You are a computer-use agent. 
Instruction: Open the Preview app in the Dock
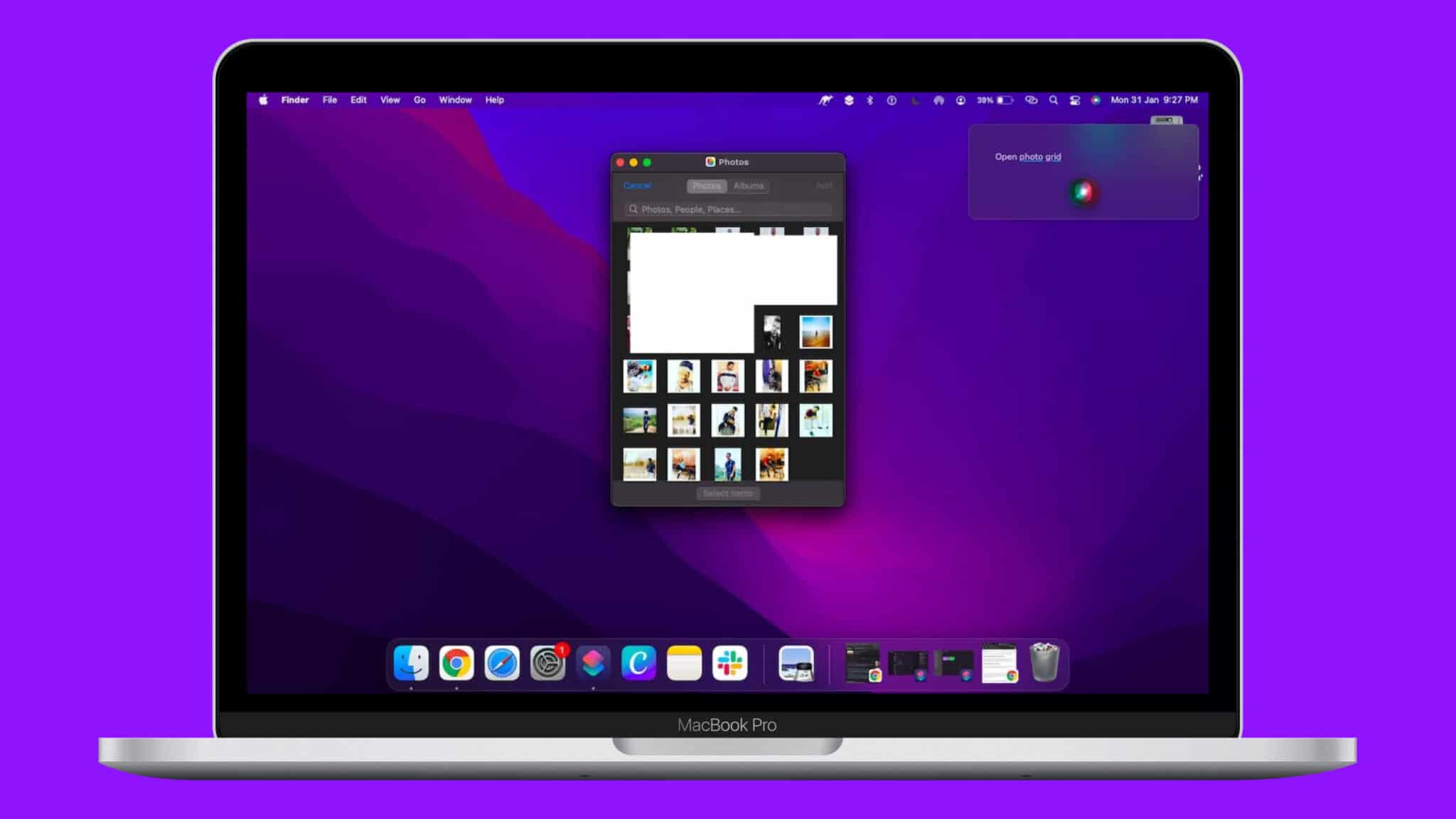coord(796,663)
